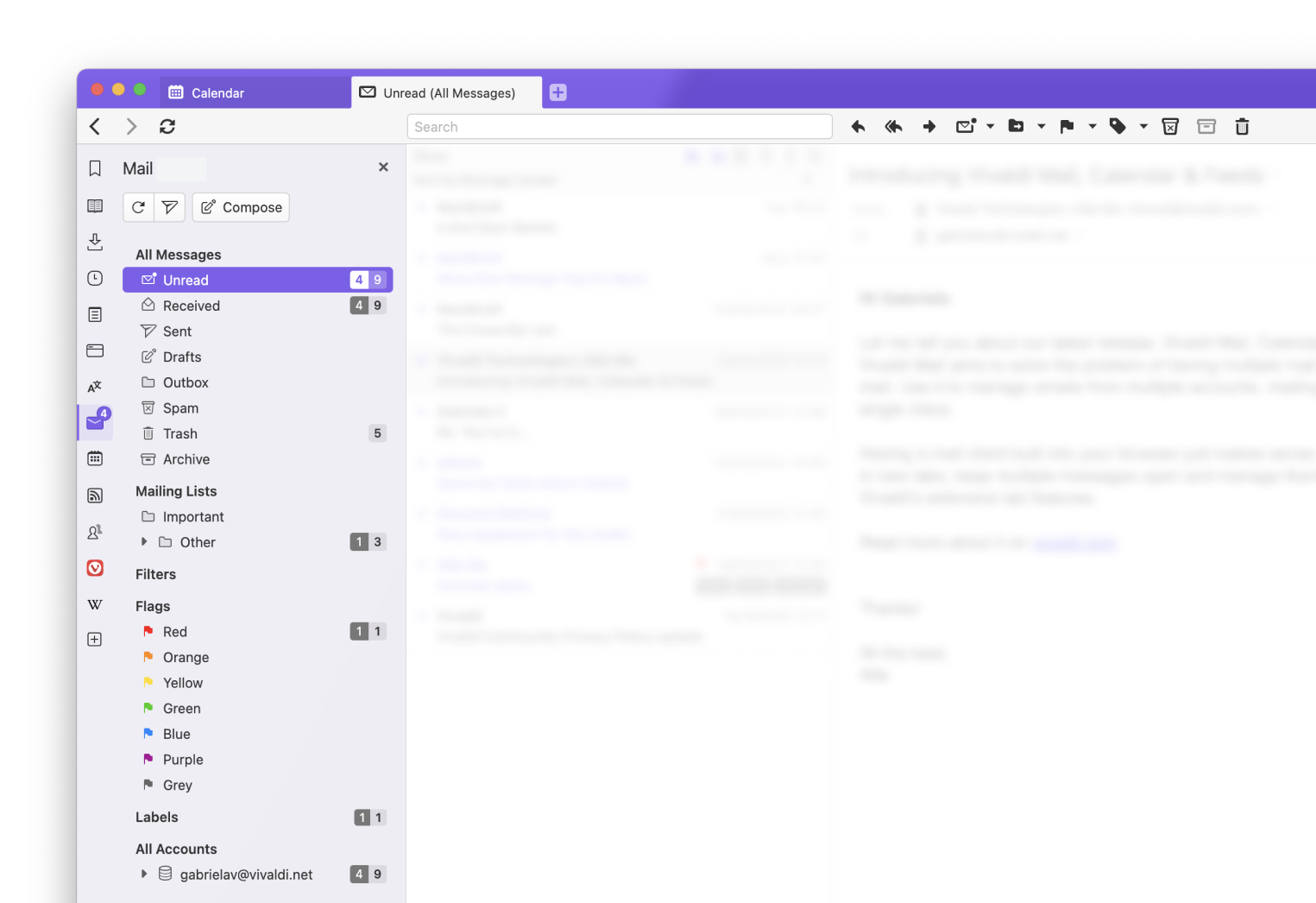This screenshot has height=903, width=1316.
Task: Toggle the mail panel filter button
Action: coord(170,207)
